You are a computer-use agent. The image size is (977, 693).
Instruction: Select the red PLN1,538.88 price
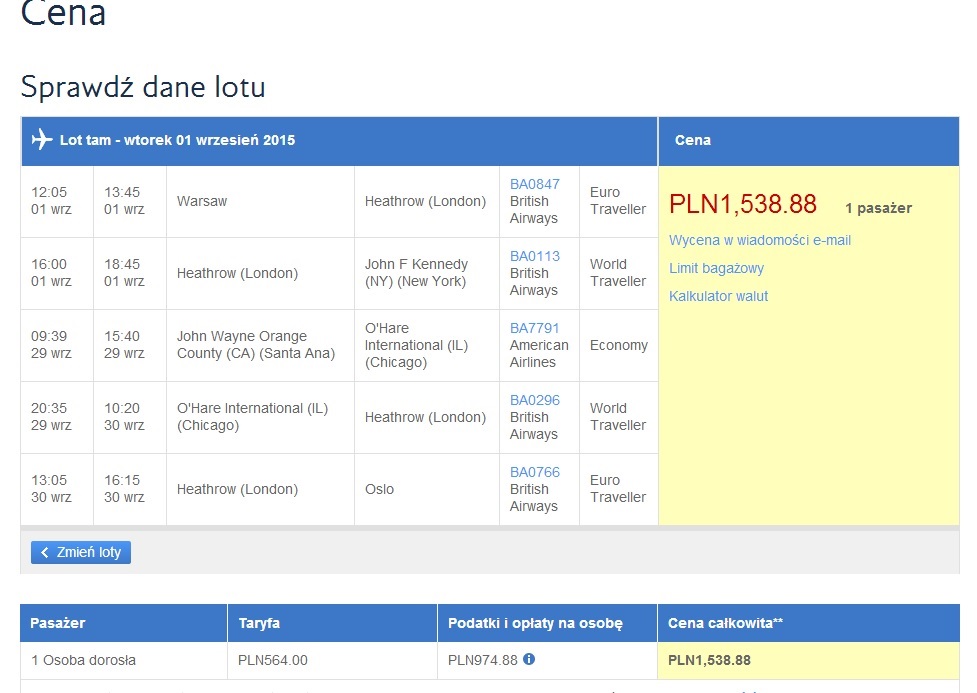[x=743, y=204]
